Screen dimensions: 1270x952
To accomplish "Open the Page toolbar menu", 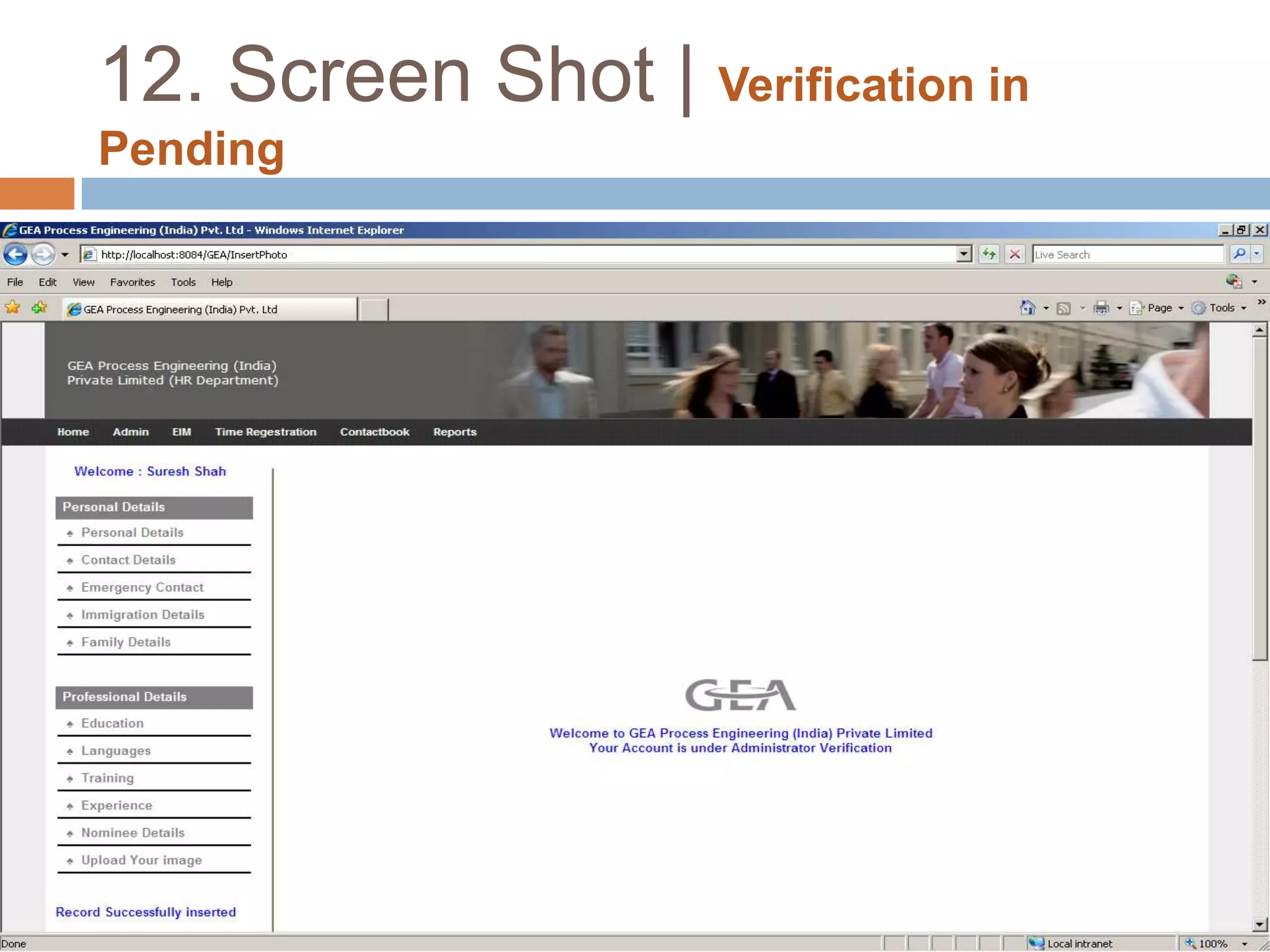I will pos(1157,308).
